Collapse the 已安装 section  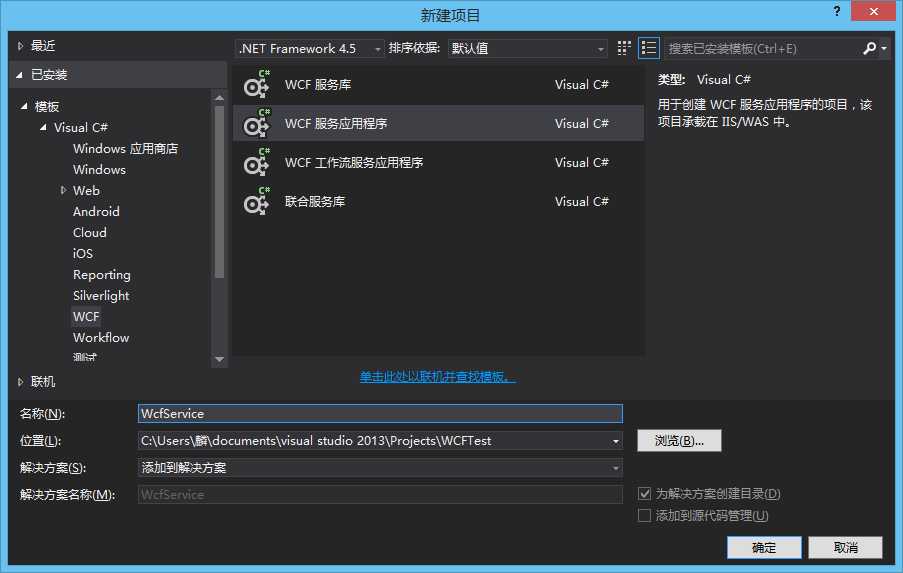[20, 75]
